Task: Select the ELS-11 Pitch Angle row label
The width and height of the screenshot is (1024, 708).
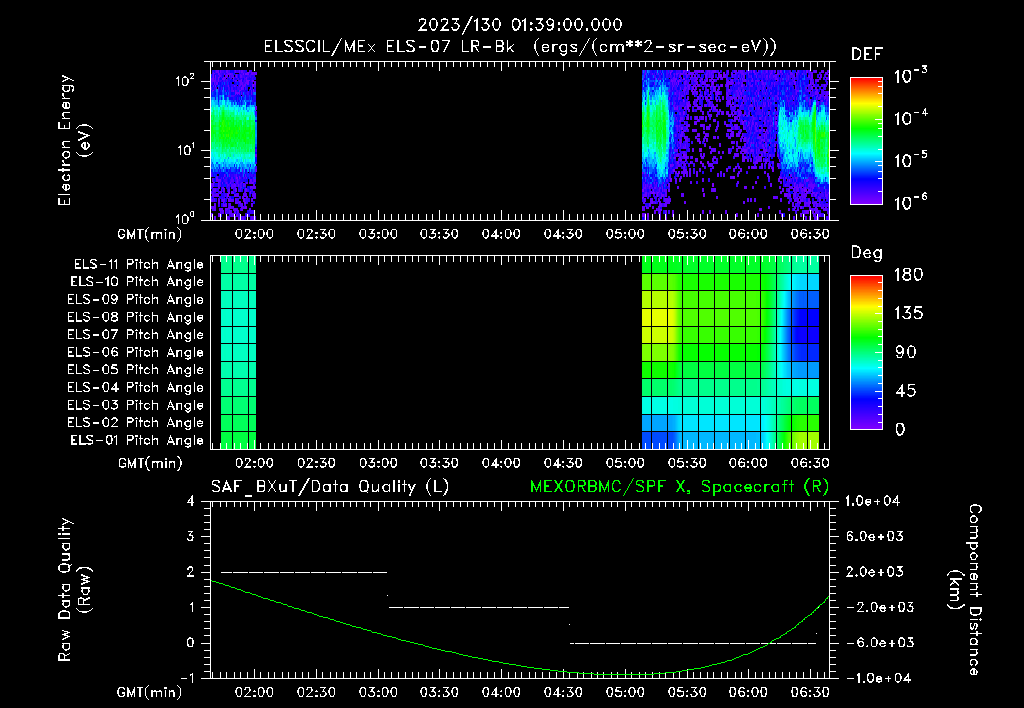Action: pos(138,265)
